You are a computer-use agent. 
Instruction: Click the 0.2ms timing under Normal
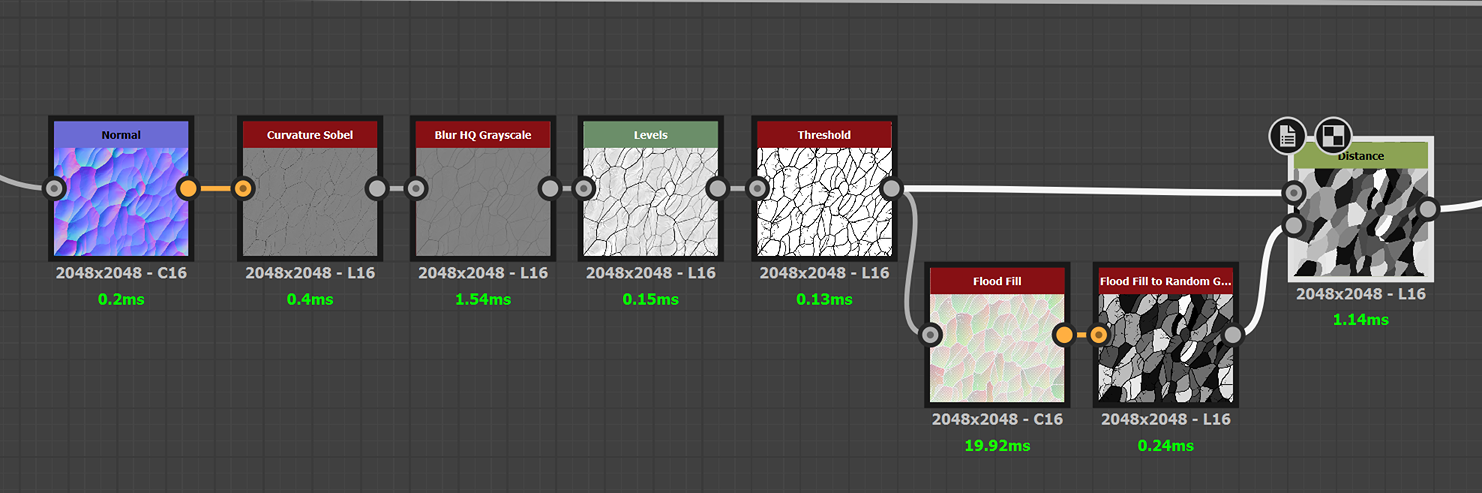[121, 299]
